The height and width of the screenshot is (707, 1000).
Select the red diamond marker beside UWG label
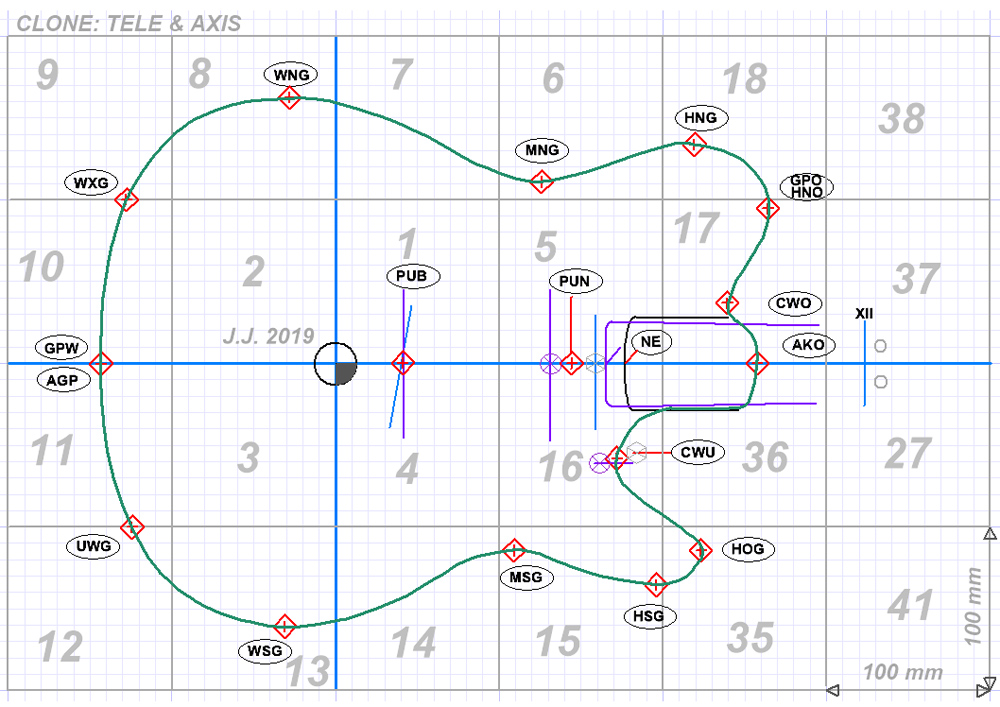coord(131,526)
